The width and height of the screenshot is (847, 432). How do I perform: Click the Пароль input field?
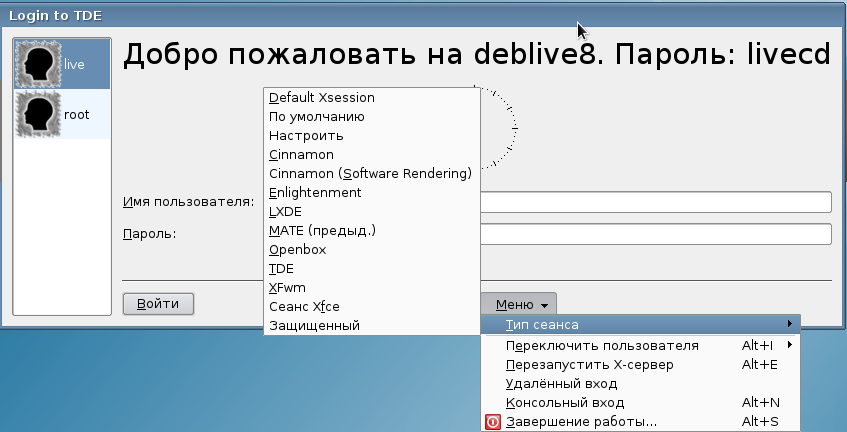[655, 234]
